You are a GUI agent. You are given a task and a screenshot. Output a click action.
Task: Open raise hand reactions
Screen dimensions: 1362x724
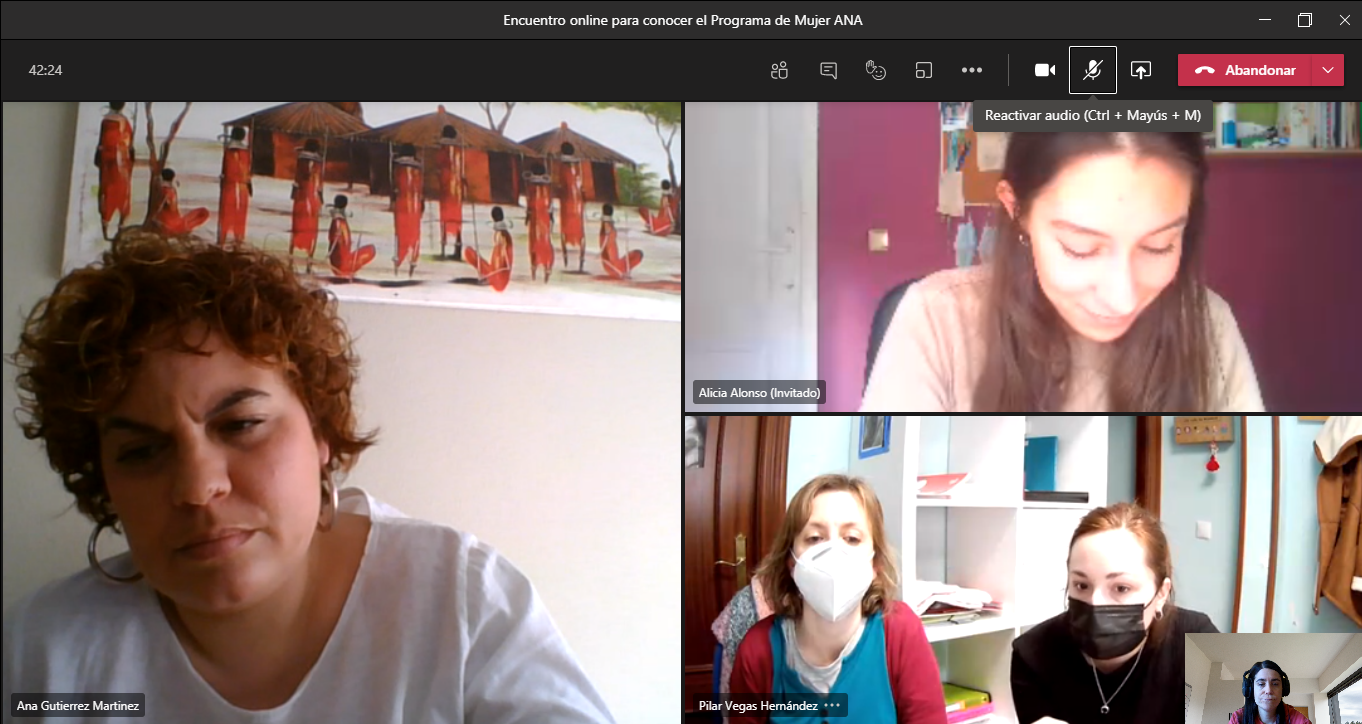tap(876, 70)
